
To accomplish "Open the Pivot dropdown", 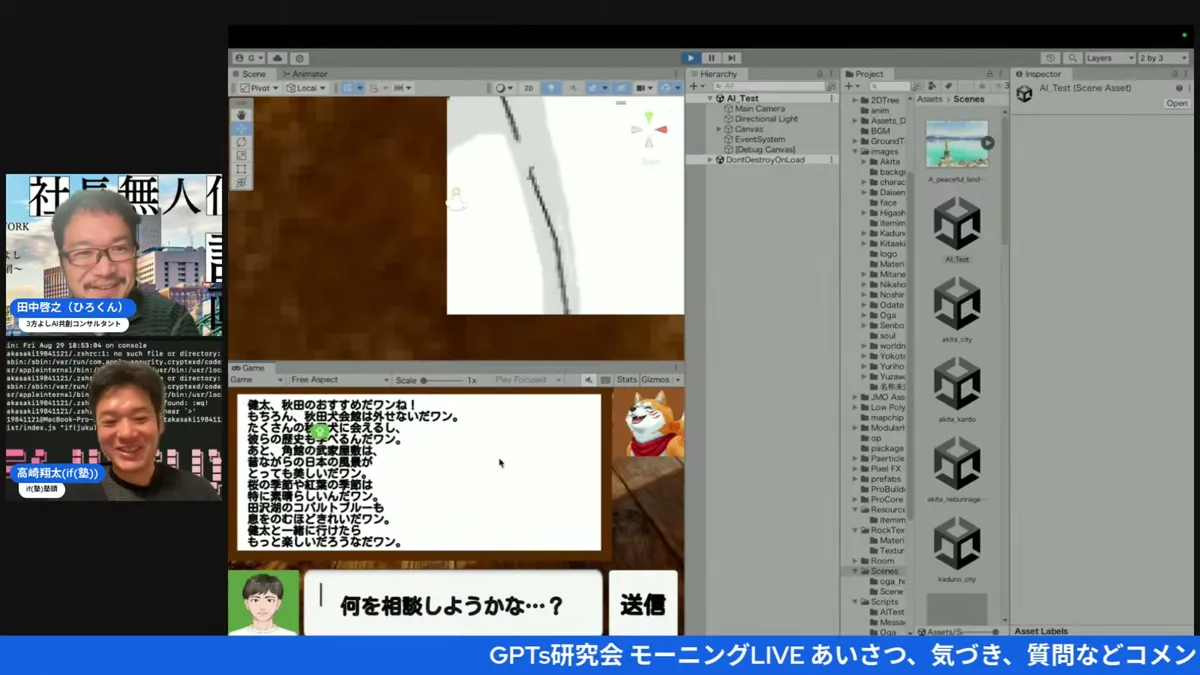I will (x=260, y=88).
